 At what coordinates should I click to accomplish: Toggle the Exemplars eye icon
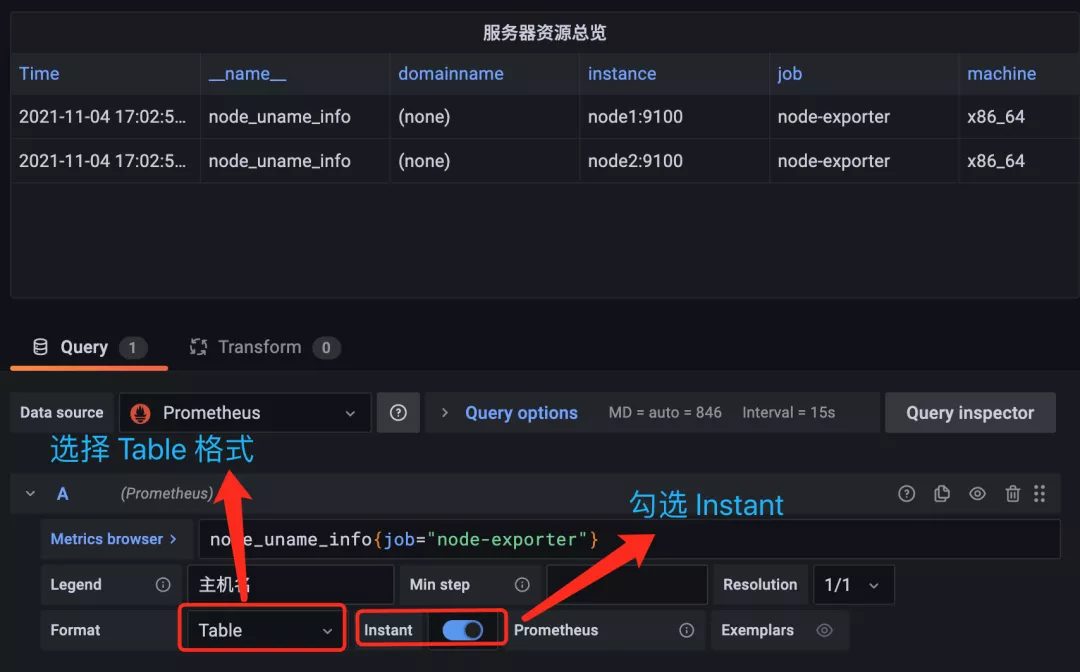click(824, 630)
